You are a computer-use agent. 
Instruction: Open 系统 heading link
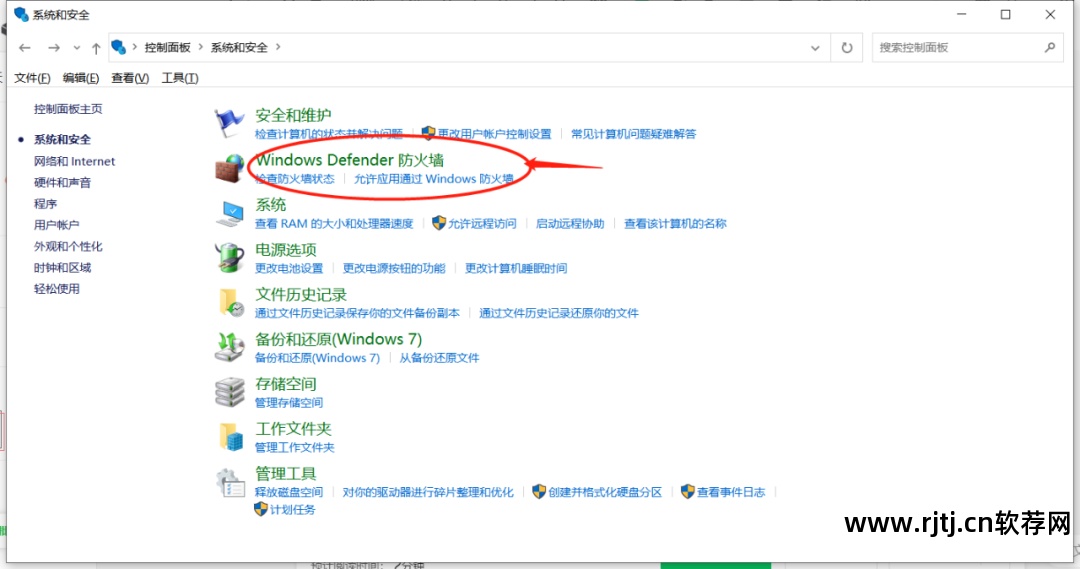point(271,205)
